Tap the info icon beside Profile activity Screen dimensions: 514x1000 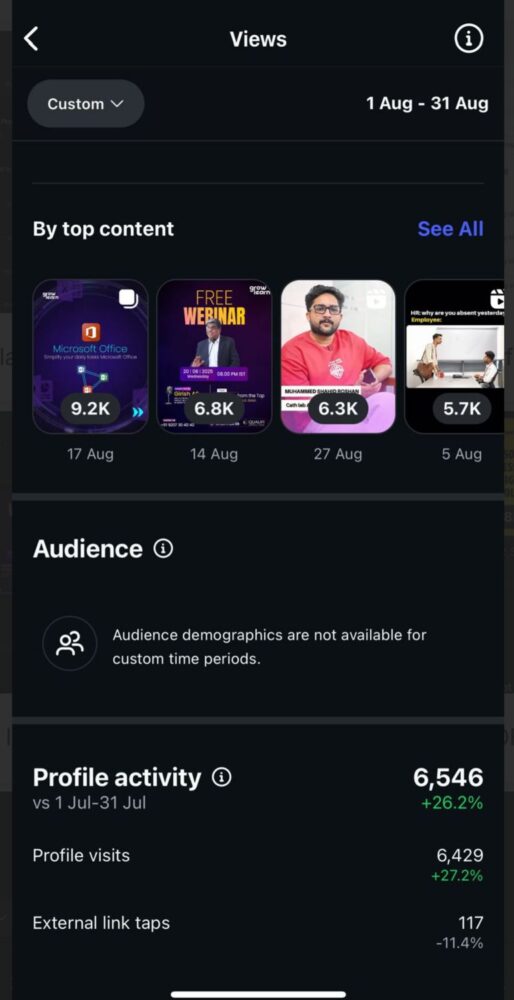(x=222, y=777)
